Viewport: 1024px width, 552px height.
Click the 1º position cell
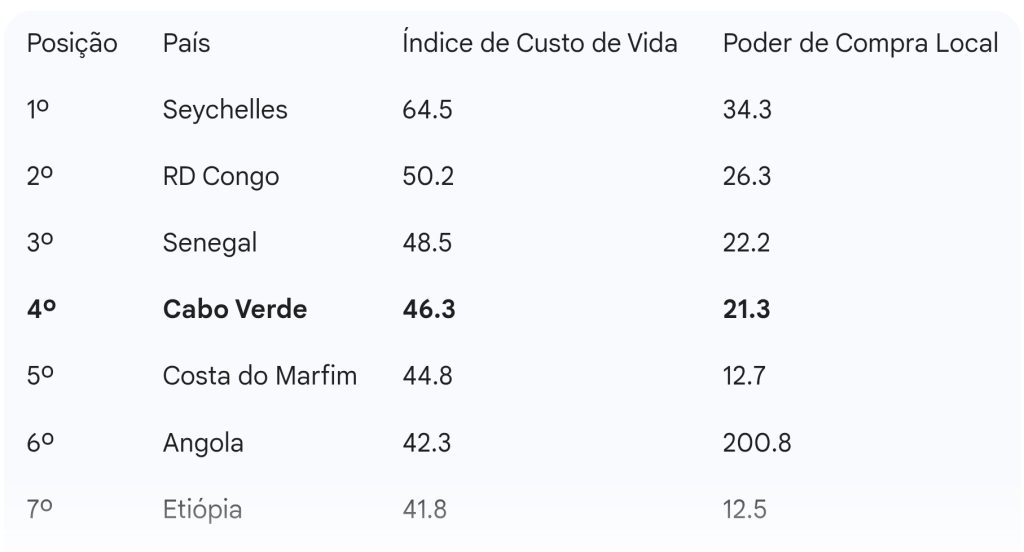tap(38, 110)
